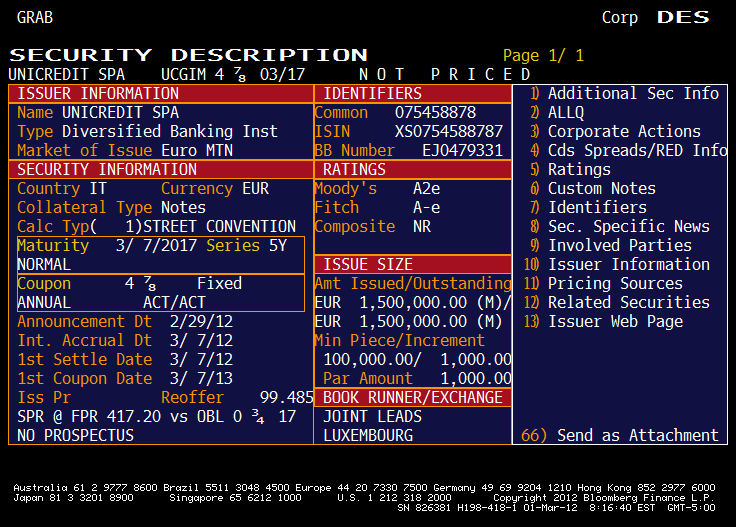Click JOINT LEADS book runner

click(373, 417)
